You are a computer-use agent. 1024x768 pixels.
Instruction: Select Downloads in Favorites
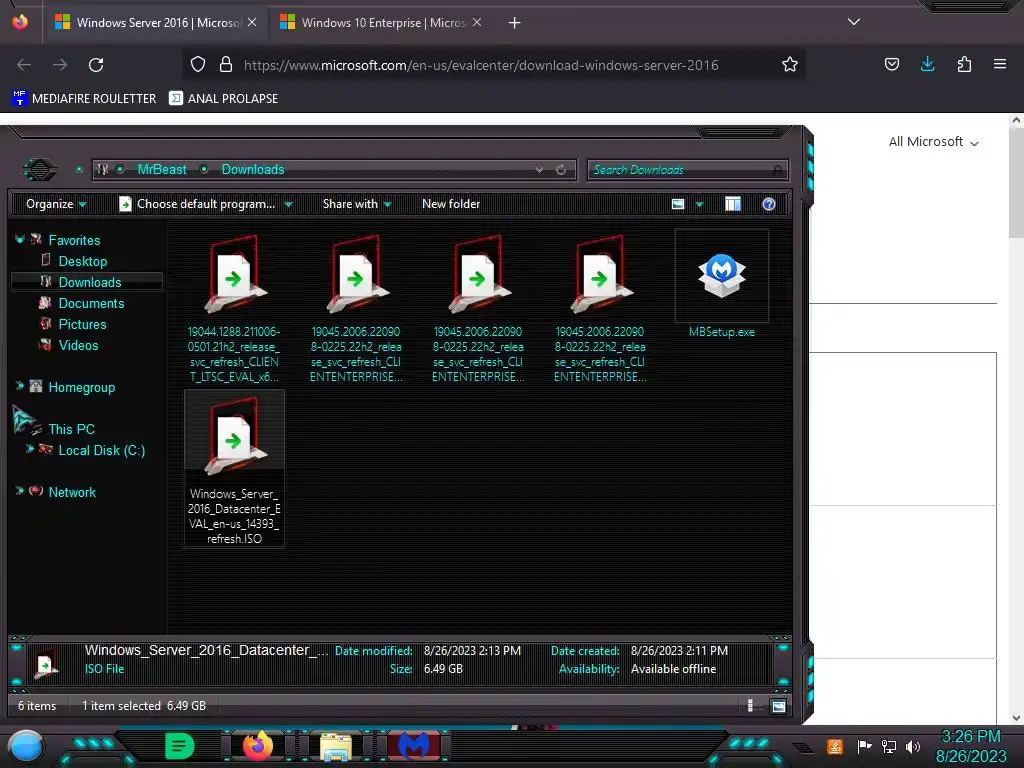click(x=89, y=282)
